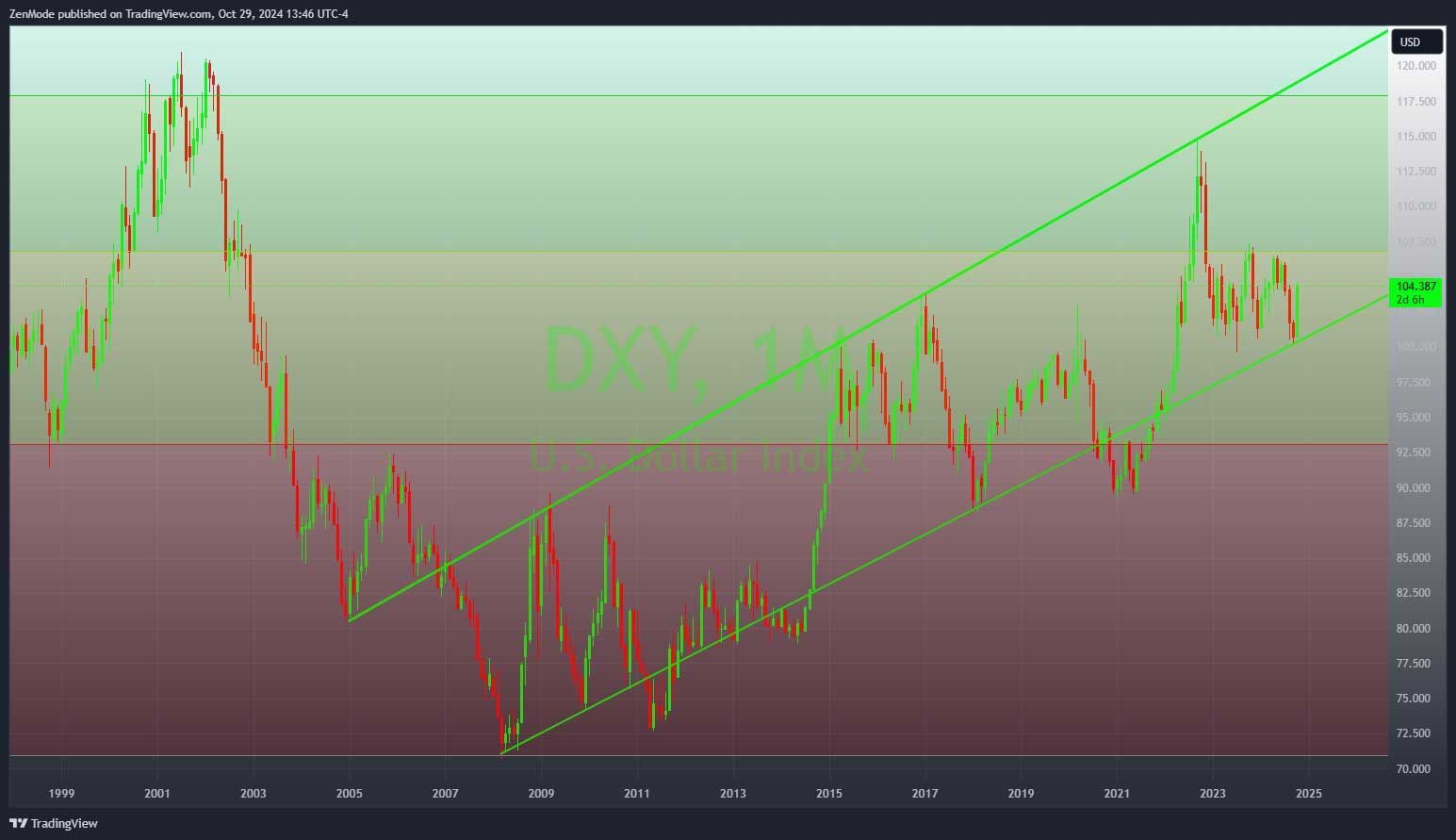
Task: Click the 90.000 price axis label
Action: 1414,488
